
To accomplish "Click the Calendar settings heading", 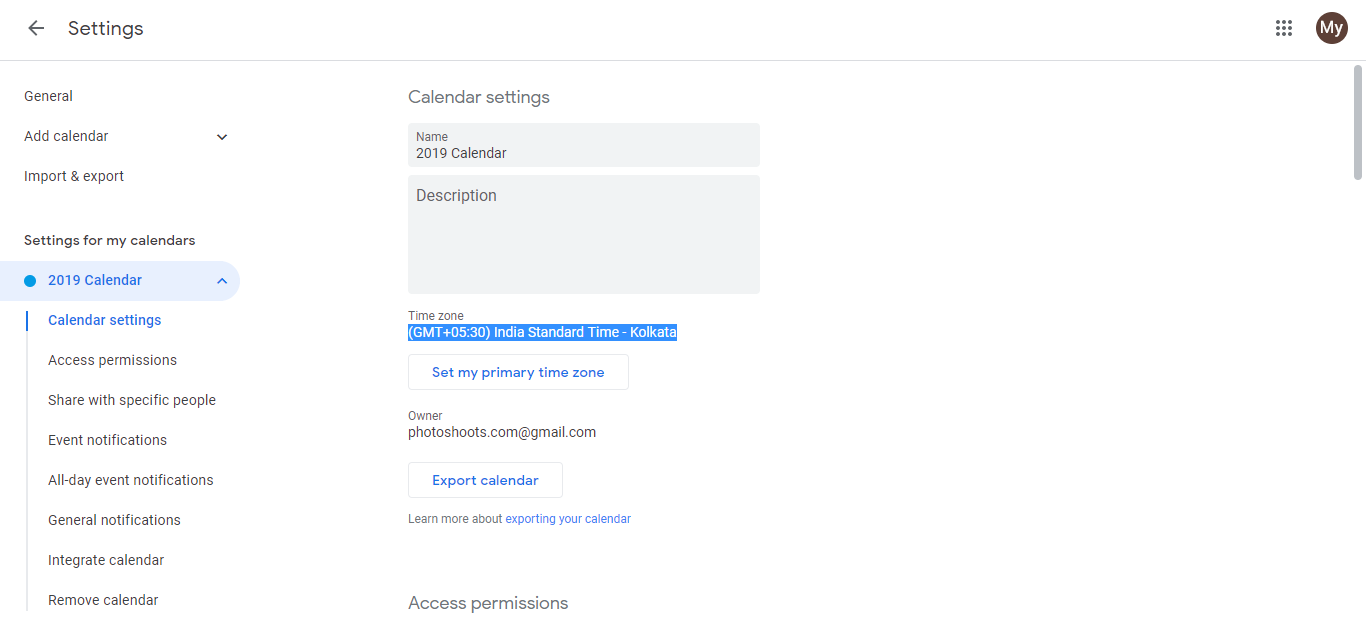I will tap(479, 97).
